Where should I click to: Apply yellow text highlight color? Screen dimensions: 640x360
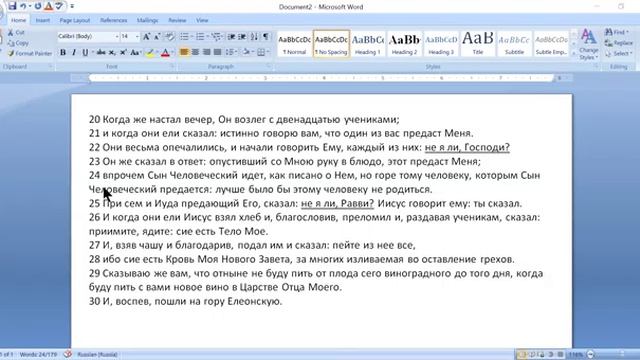pos(150,52)
